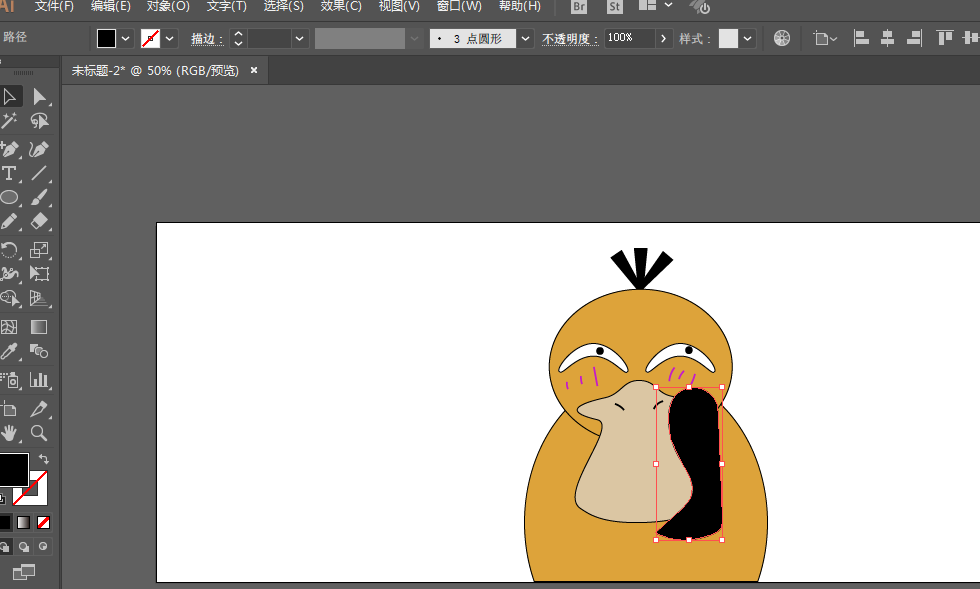Click the opacity 100% input field
The height and width of the screenshot is (589, 980).
629,38
